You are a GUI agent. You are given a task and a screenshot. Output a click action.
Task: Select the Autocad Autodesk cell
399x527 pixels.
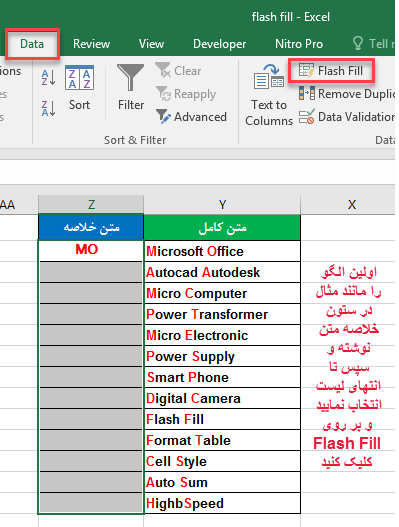coord(222,272)
